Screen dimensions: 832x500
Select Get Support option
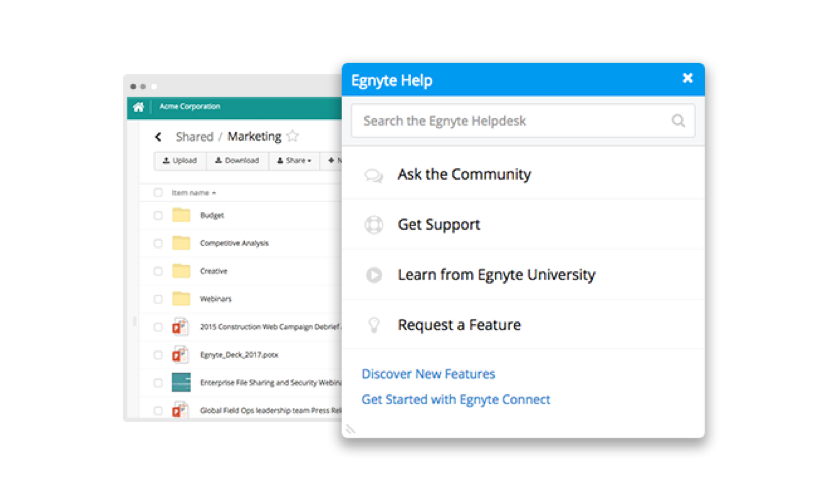[x=523, y=225]
